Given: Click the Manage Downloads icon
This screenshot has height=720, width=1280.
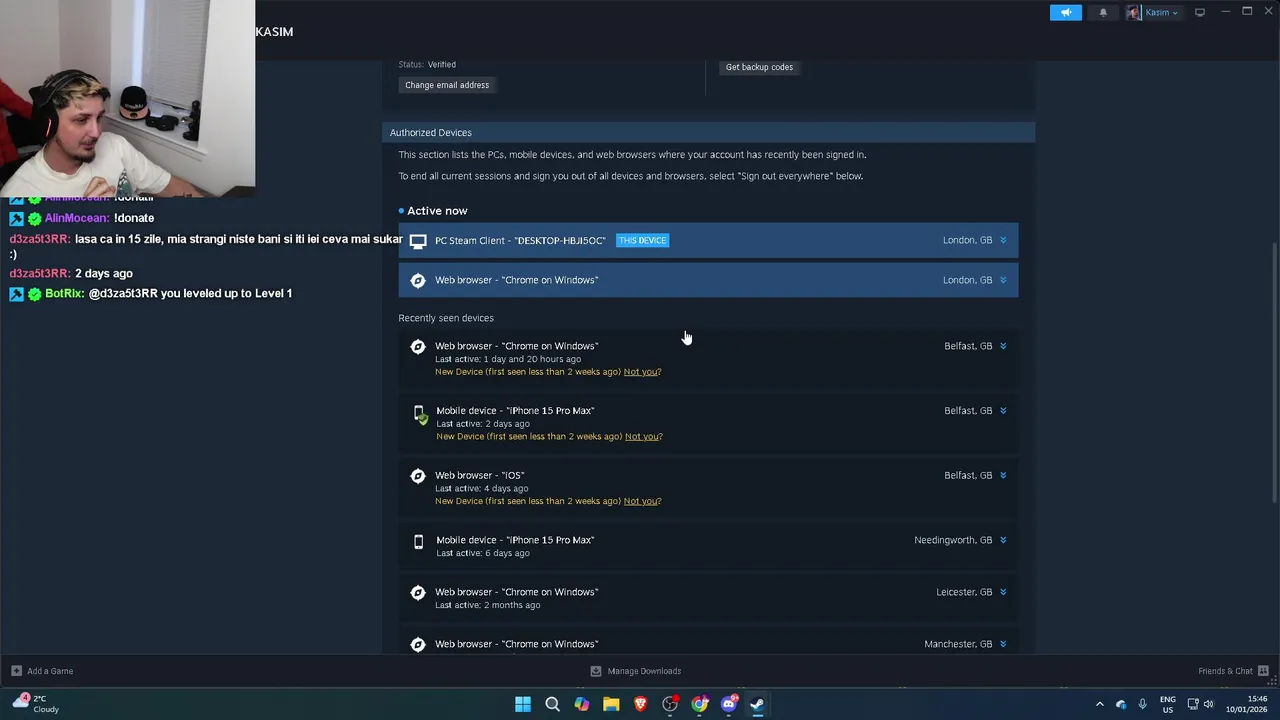Looking at the screenshot, I should click(596, 671).
